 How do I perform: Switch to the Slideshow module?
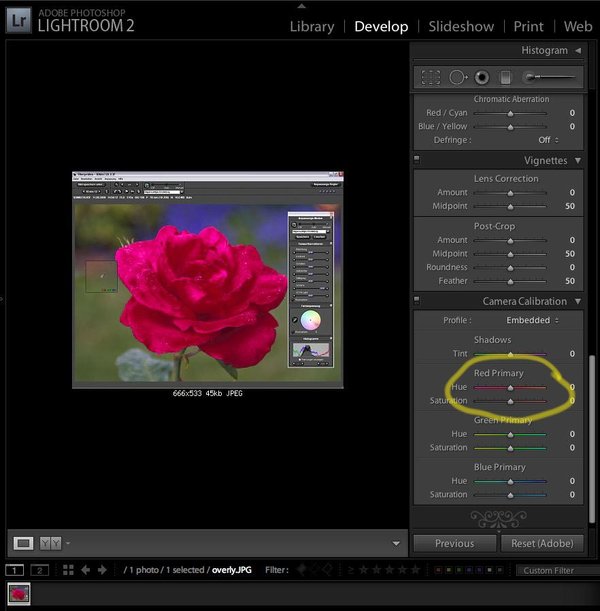[x=461, y=26]
